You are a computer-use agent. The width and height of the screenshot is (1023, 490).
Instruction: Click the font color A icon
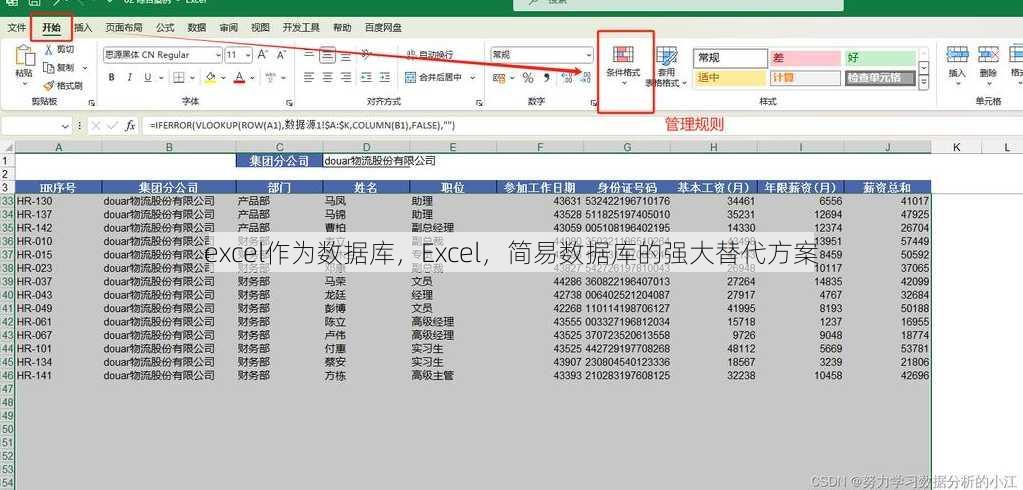pos(239,78)
